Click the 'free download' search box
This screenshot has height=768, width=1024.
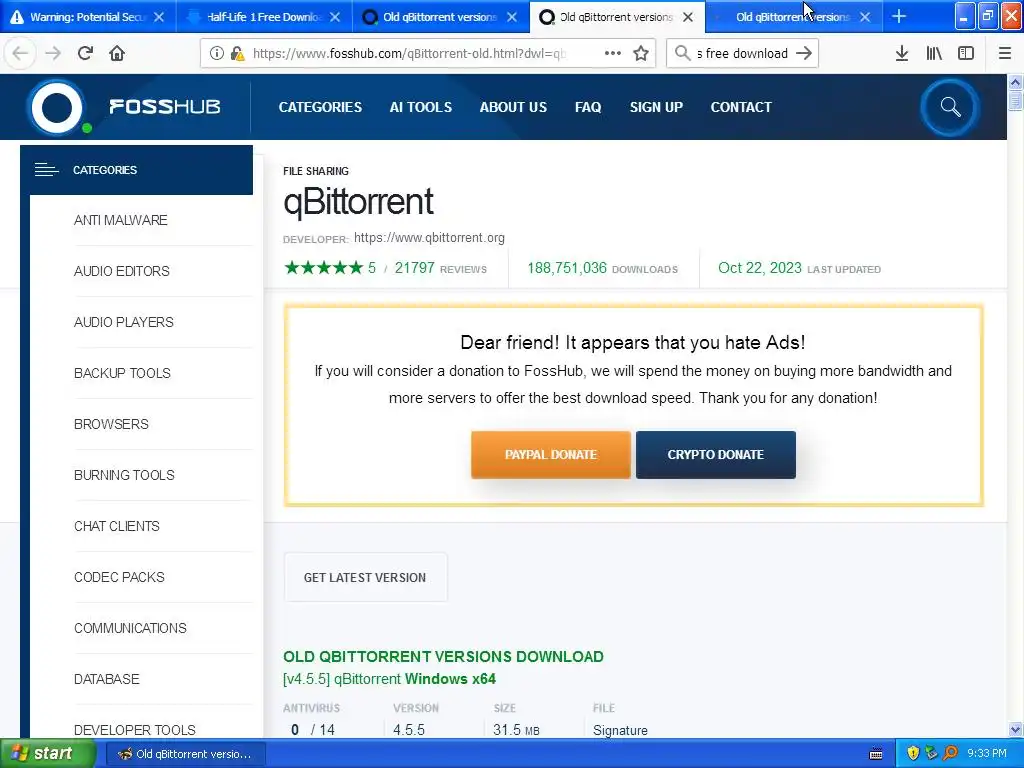click(742, 54)
